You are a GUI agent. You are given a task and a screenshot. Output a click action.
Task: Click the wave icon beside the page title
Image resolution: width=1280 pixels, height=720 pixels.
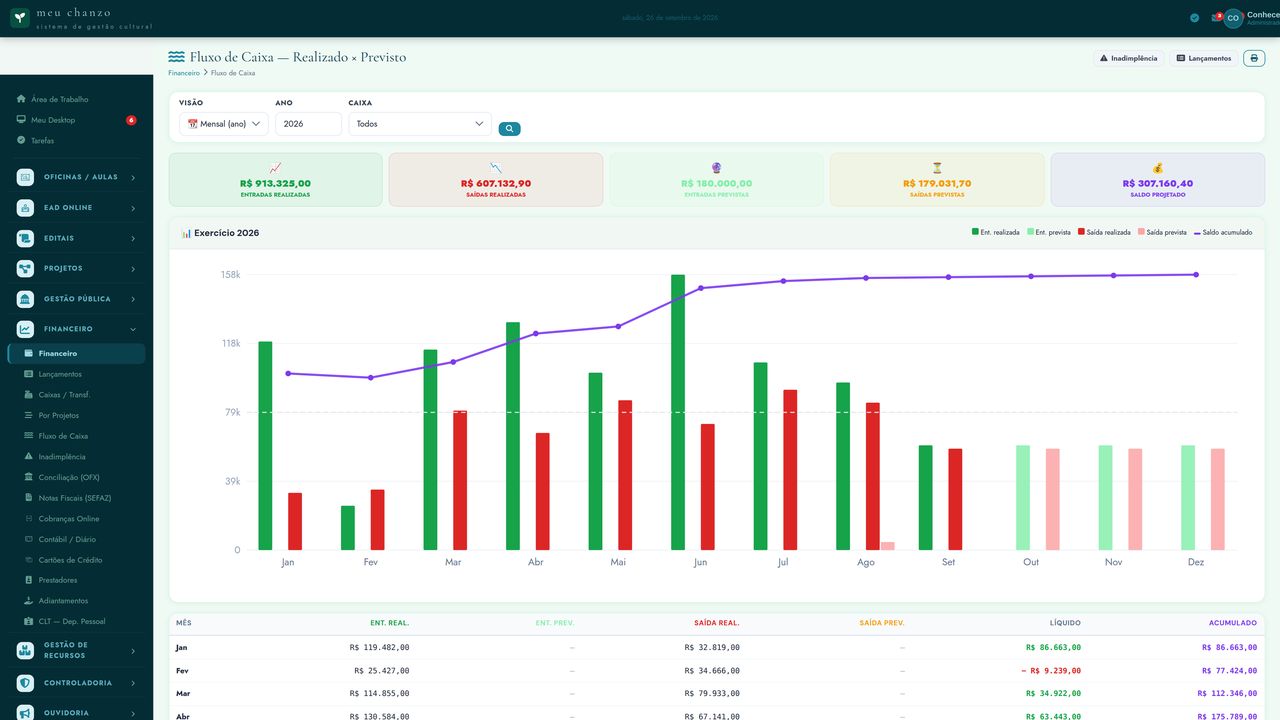[x=177, y=57]
